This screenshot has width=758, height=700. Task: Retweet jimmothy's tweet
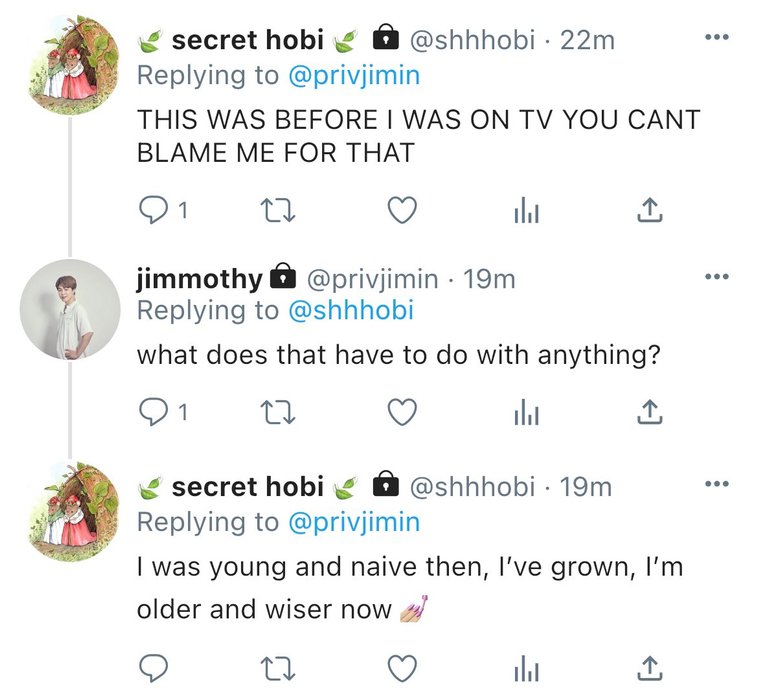(x=273, y=411)
